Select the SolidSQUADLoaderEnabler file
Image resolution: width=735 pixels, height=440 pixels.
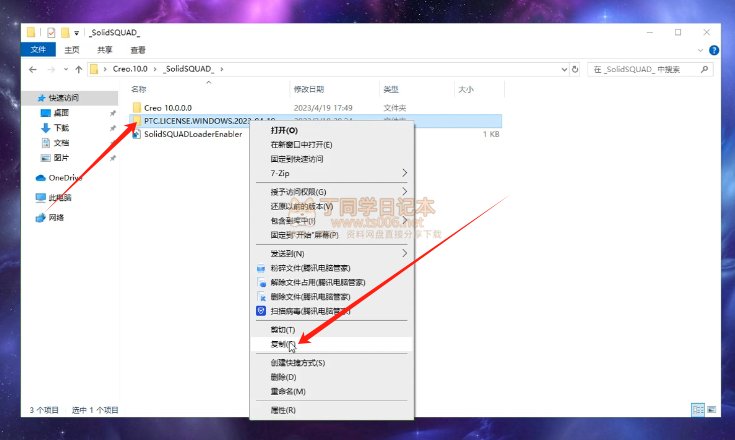193,134
